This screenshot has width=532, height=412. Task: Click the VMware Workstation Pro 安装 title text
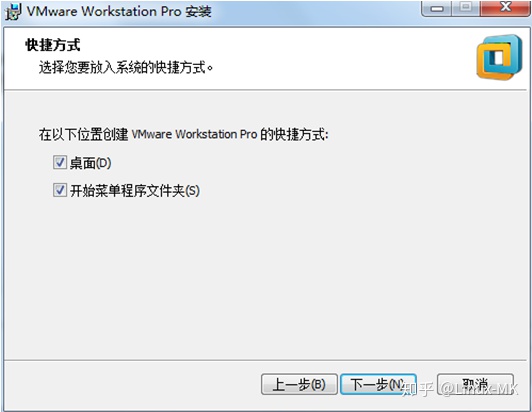coord(119,12)
